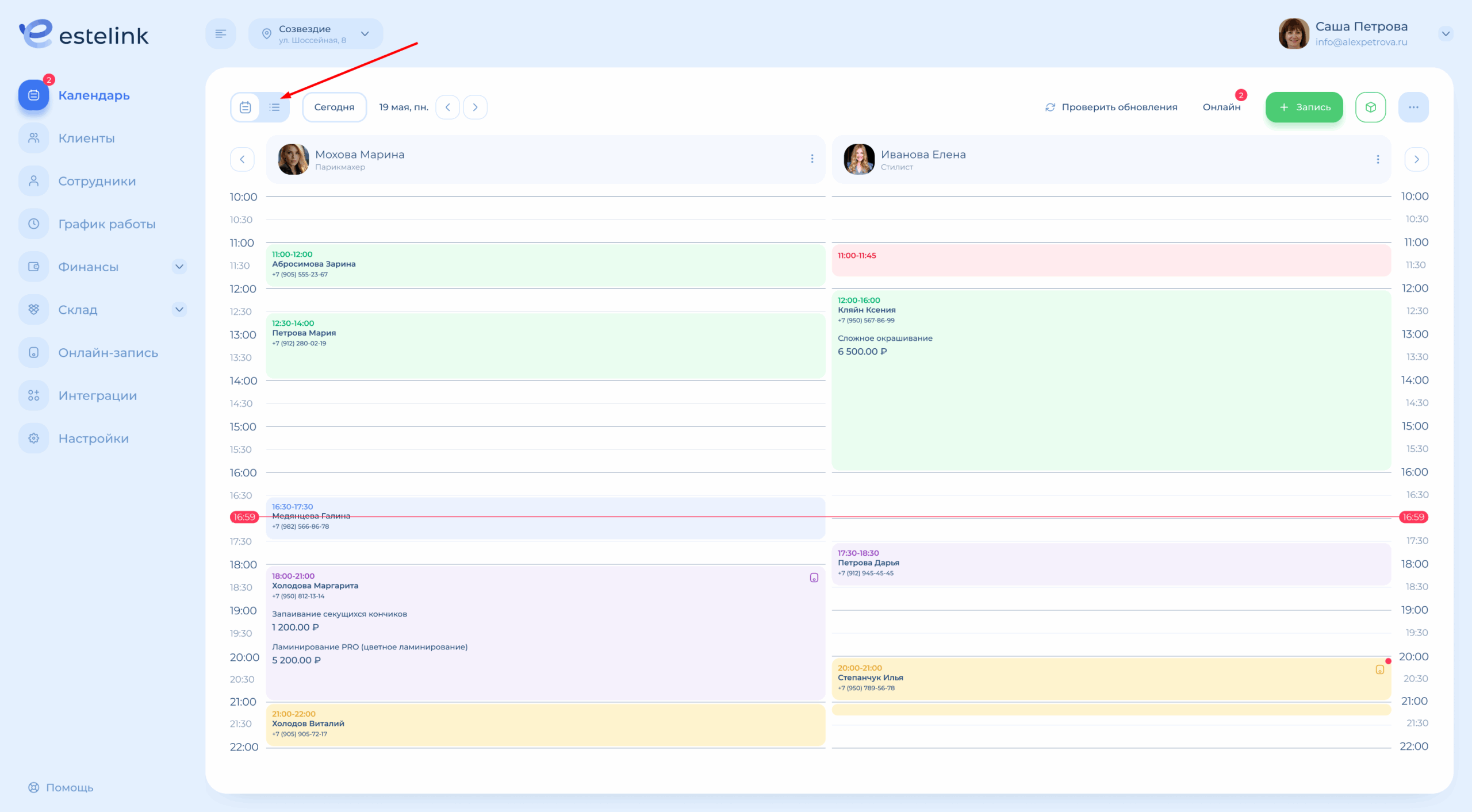This screenshot has width=1472, height=812.
Task: Click the Склад sidebar icon
Action: (x=34, y=310)
